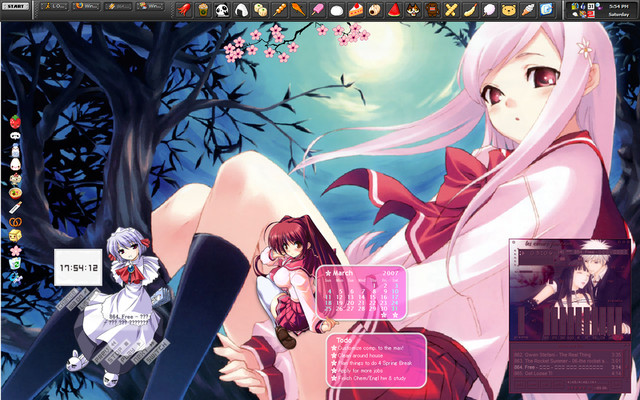640x400 pixels.
Task: Select the Clean around house todo item
Action: (x=360, y=356)
